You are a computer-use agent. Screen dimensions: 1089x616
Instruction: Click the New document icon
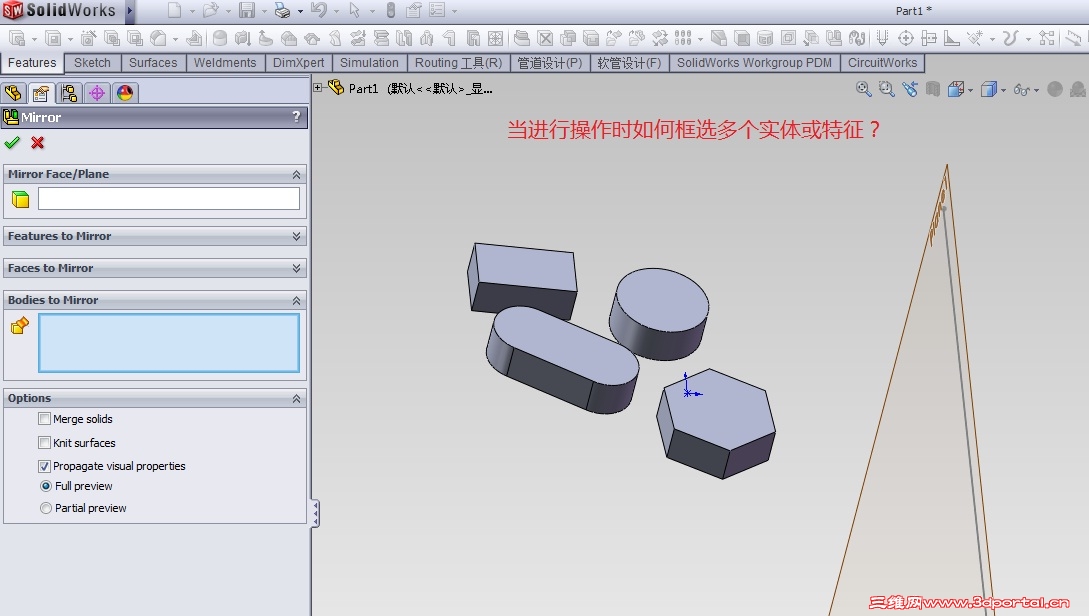coord(174,10)
